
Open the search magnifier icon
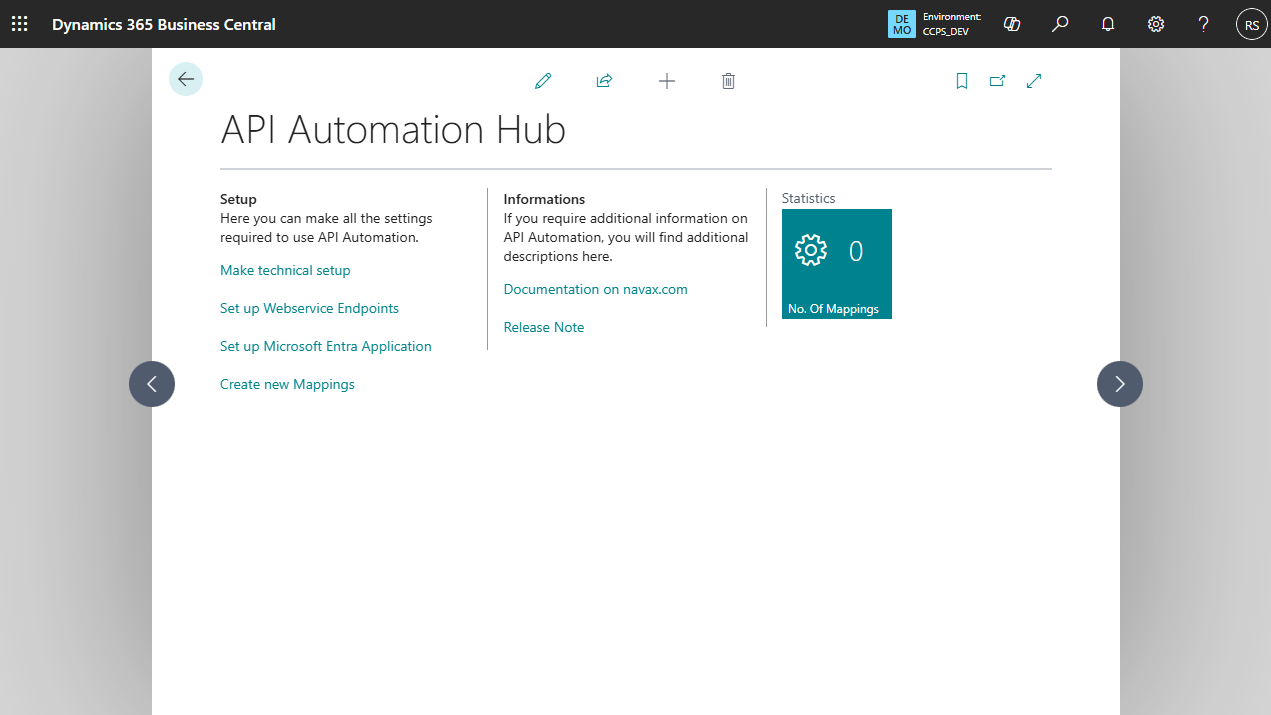point(1060,24)
